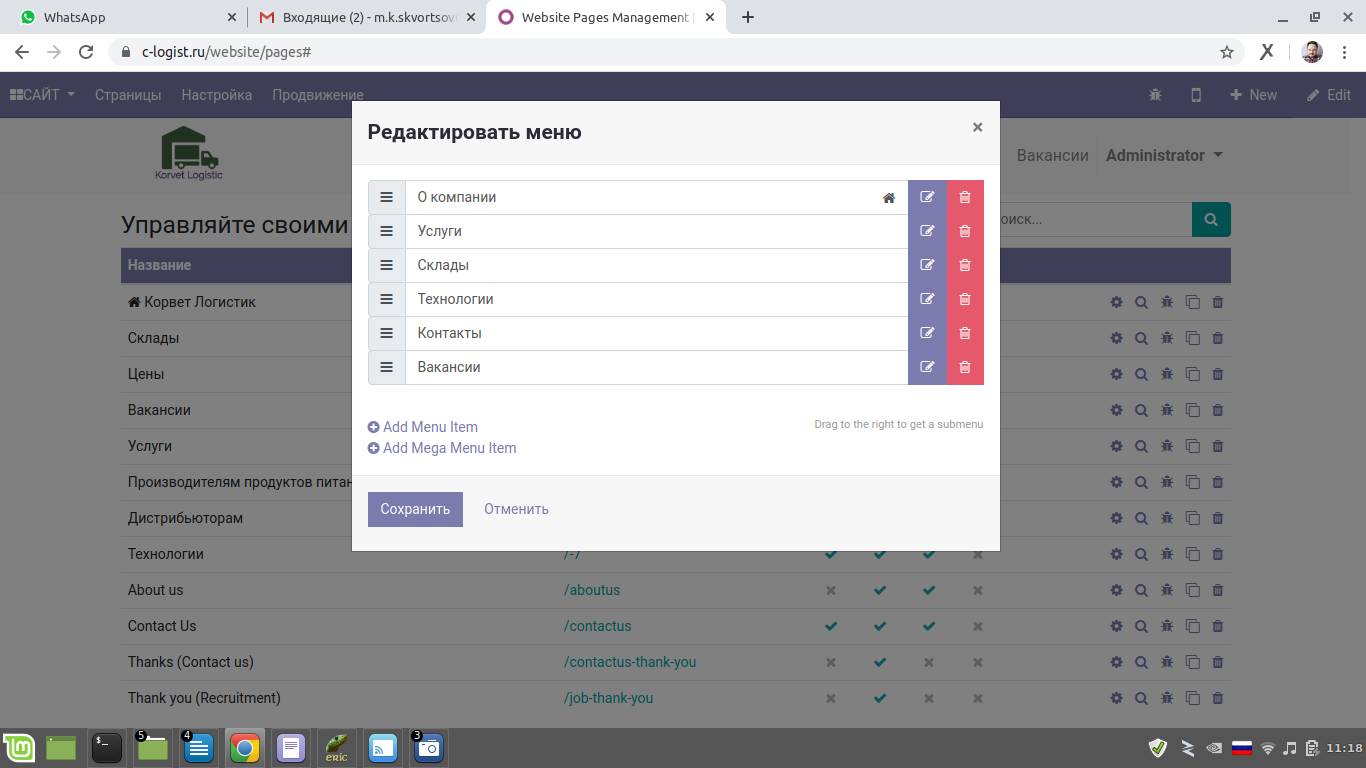Toggle the first checkmark for Contact Us
This screenshot has width=1366, height=768.
830,626
